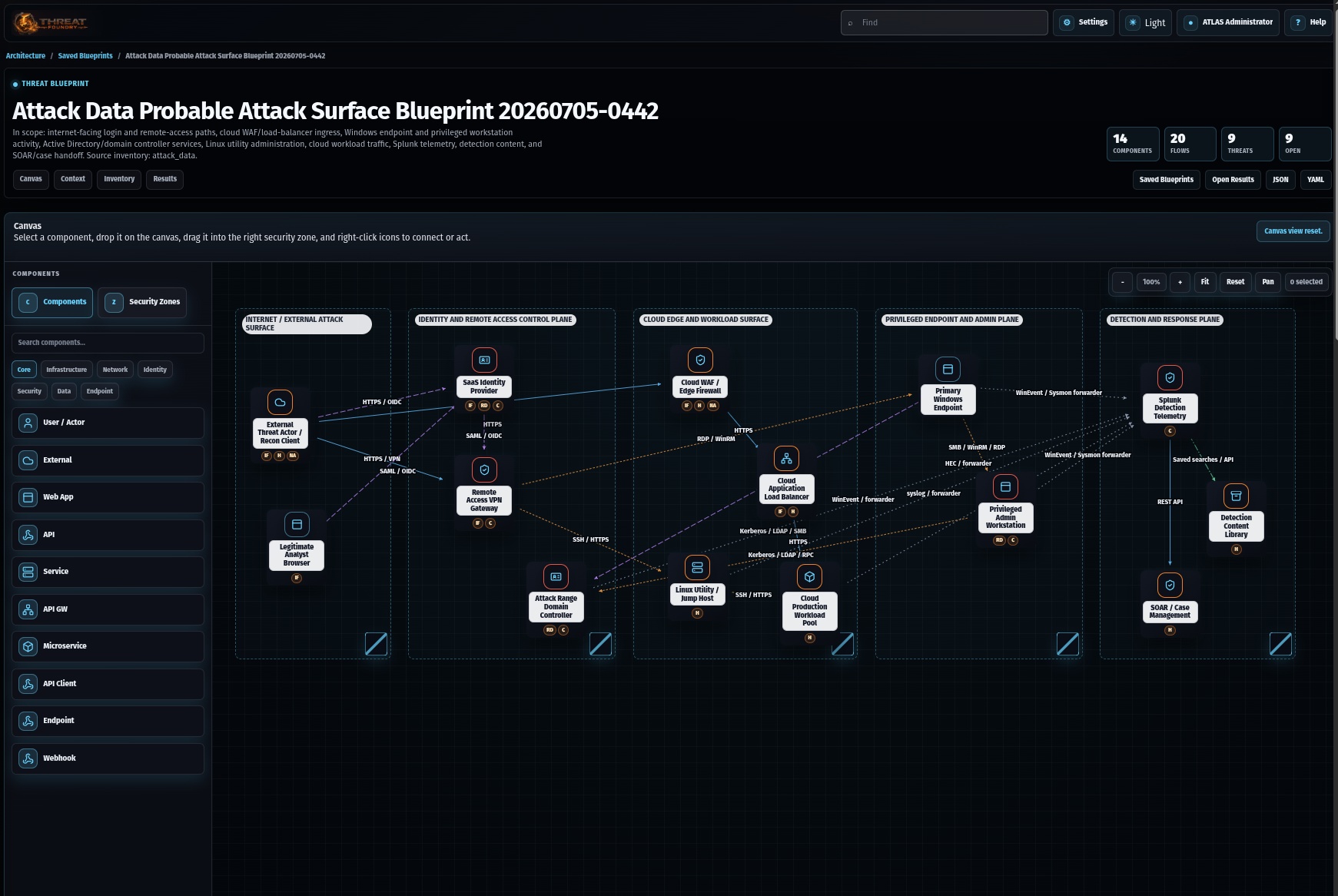Switch sidebar to Components list
Image resolution: width=1338 pixels, height=896 pixels.
(52, 302)
